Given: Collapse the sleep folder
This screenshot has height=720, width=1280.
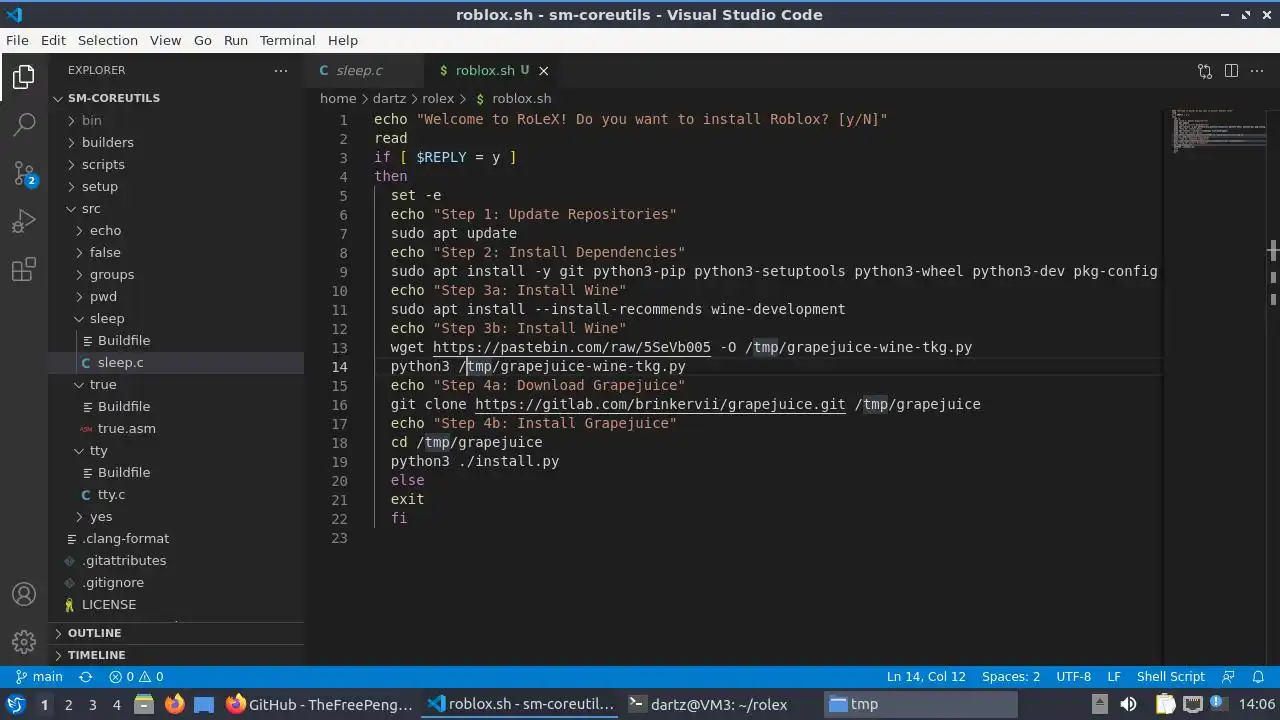Looking at the screenshot, I should (x=176, y=318).
